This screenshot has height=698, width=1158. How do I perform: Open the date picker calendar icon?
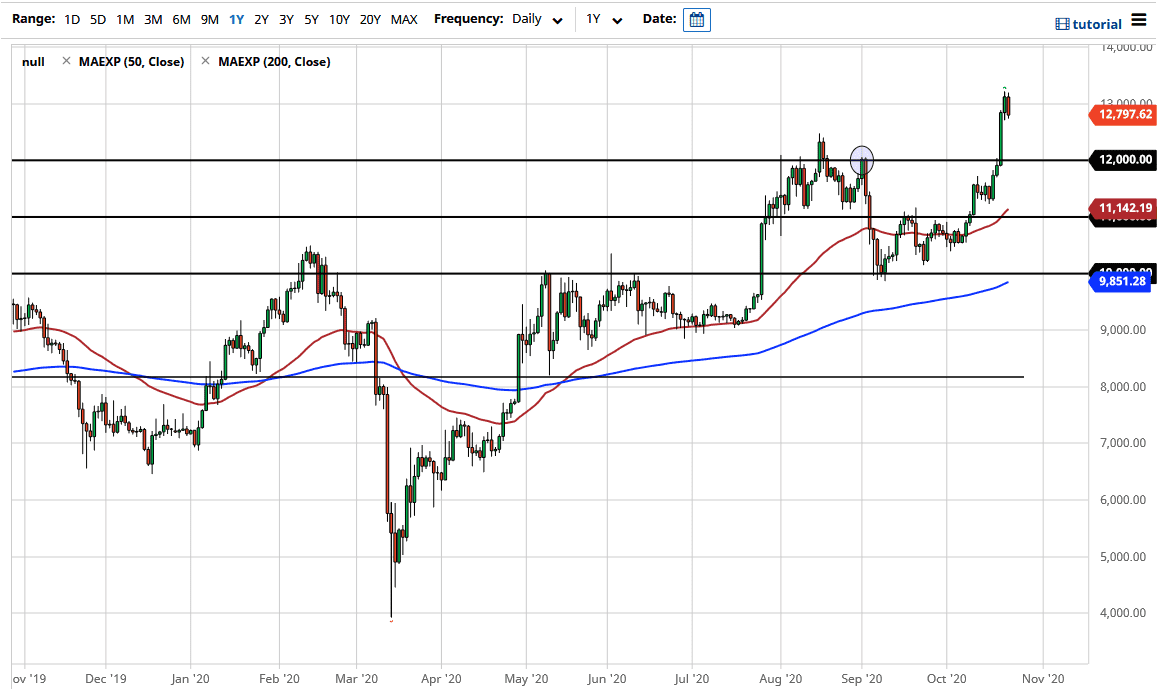pos(696,20)
